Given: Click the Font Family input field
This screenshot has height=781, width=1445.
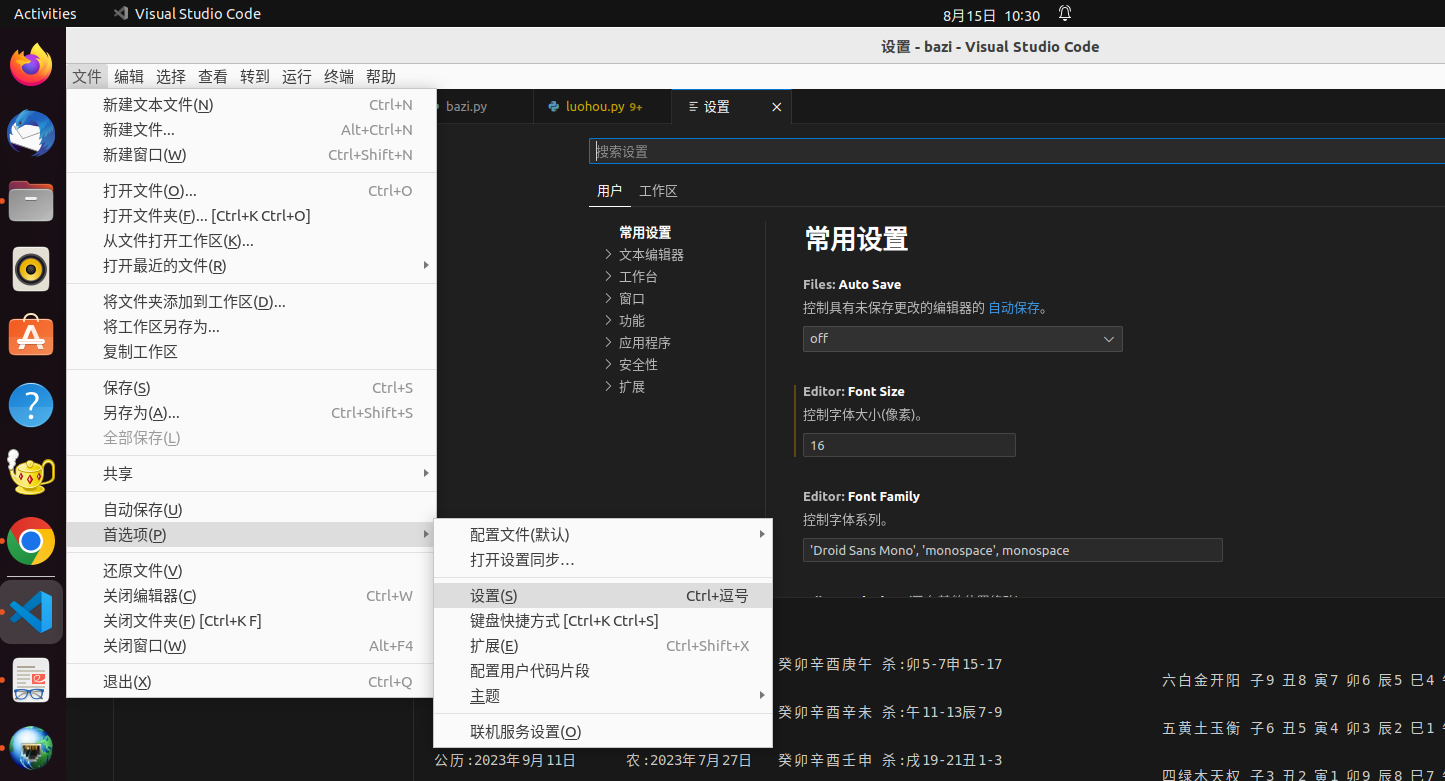Looking at the screenshot, I should pyautogui.click(x=1012, y=550).
